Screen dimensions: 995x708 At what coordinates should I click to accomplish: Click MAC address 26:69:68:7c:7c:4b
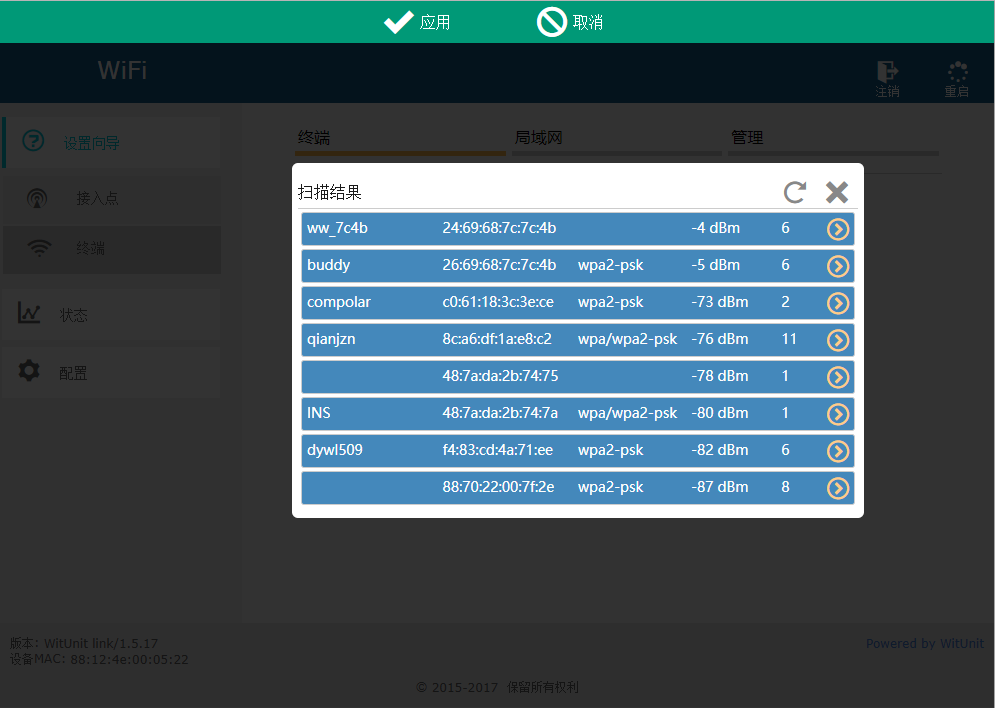click(499, 265)
